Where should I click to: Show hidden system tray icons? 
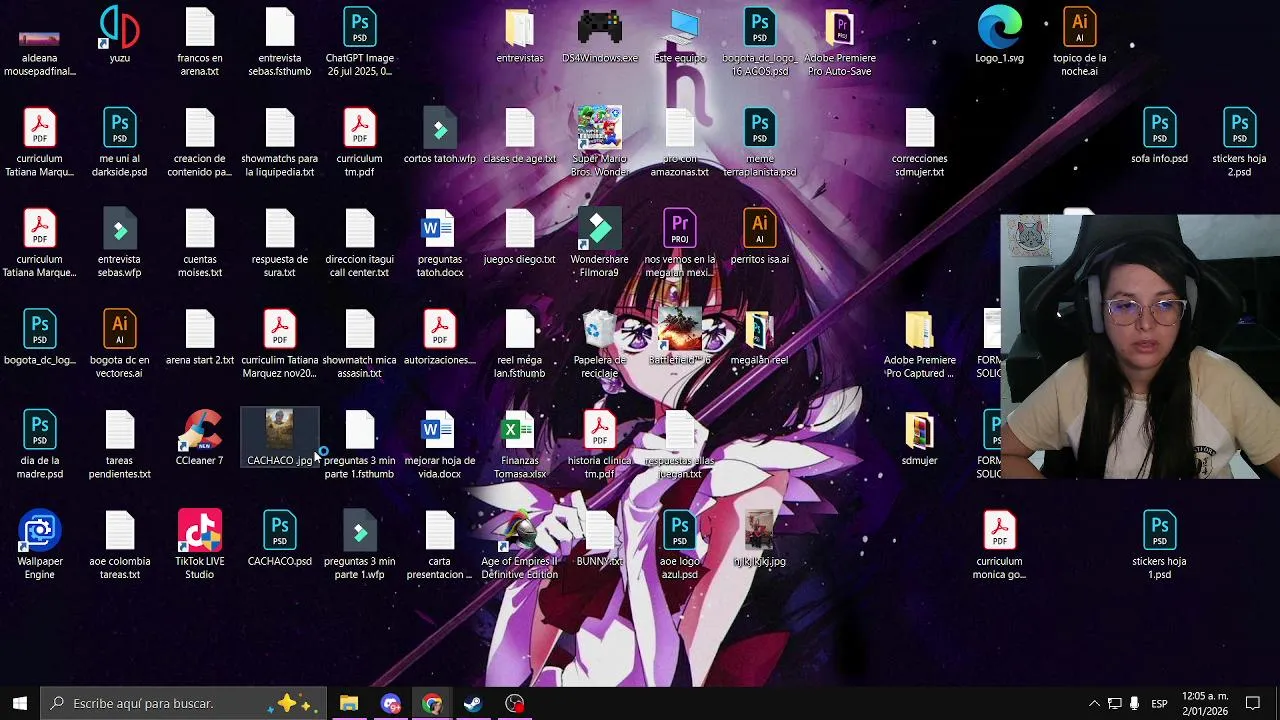[1094, 703]
